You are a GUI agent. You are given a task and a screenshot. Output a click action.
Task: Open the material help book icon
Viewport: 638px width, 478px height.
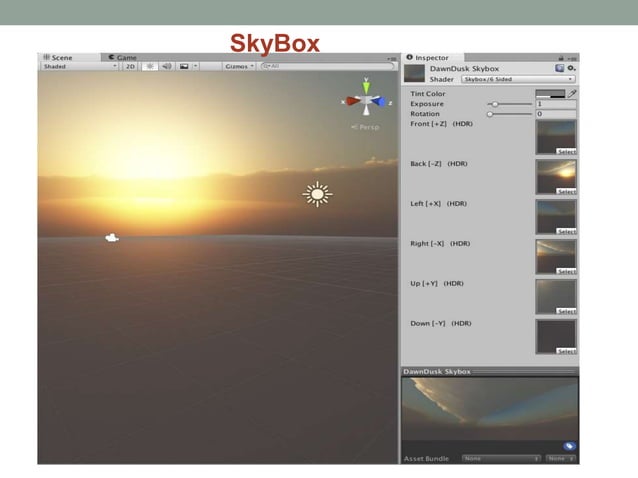pyautogui.click(x=560, y=68)
